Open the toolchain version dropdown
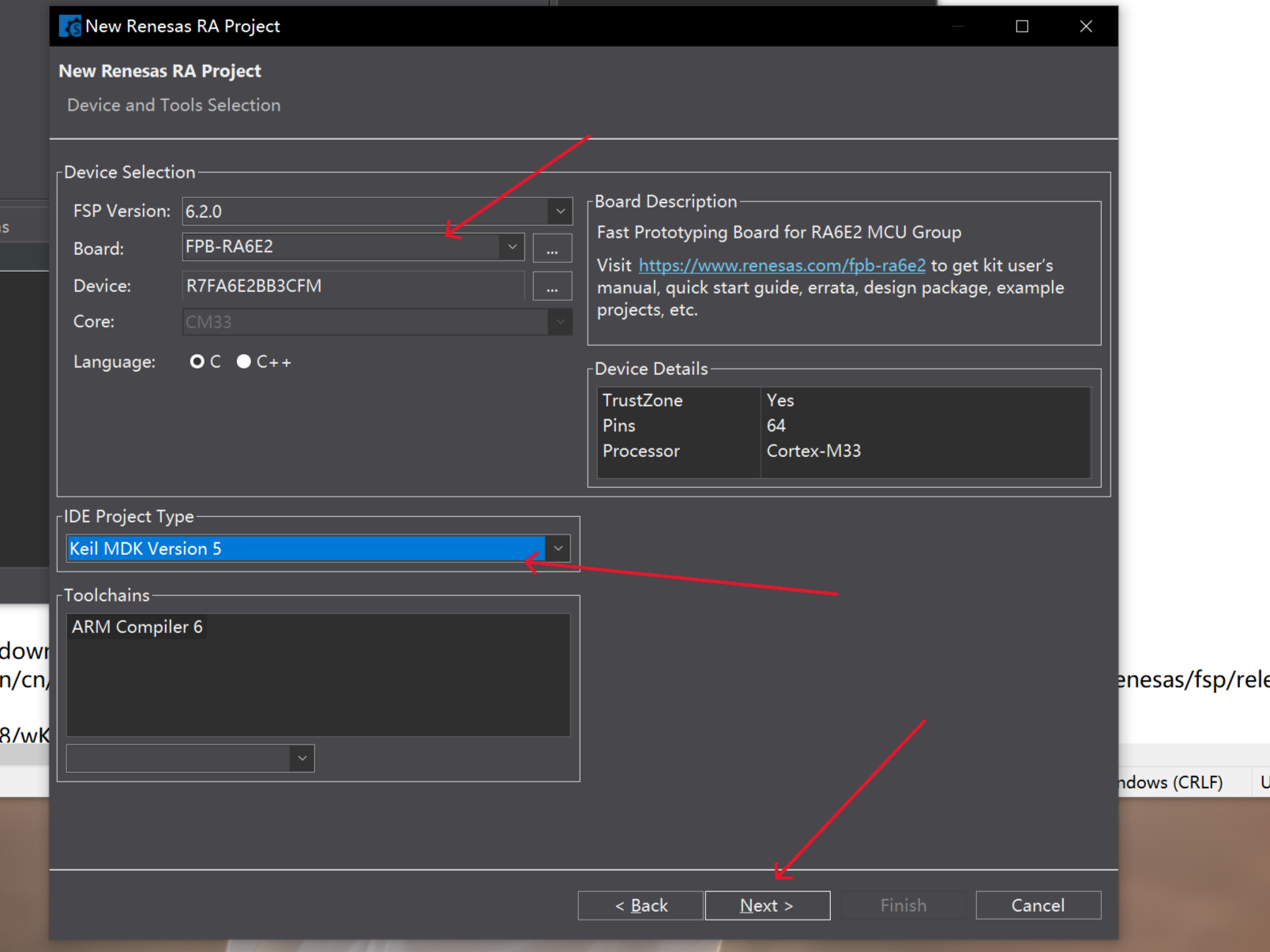Screen dimensions: 1270x952 [302, 759]
